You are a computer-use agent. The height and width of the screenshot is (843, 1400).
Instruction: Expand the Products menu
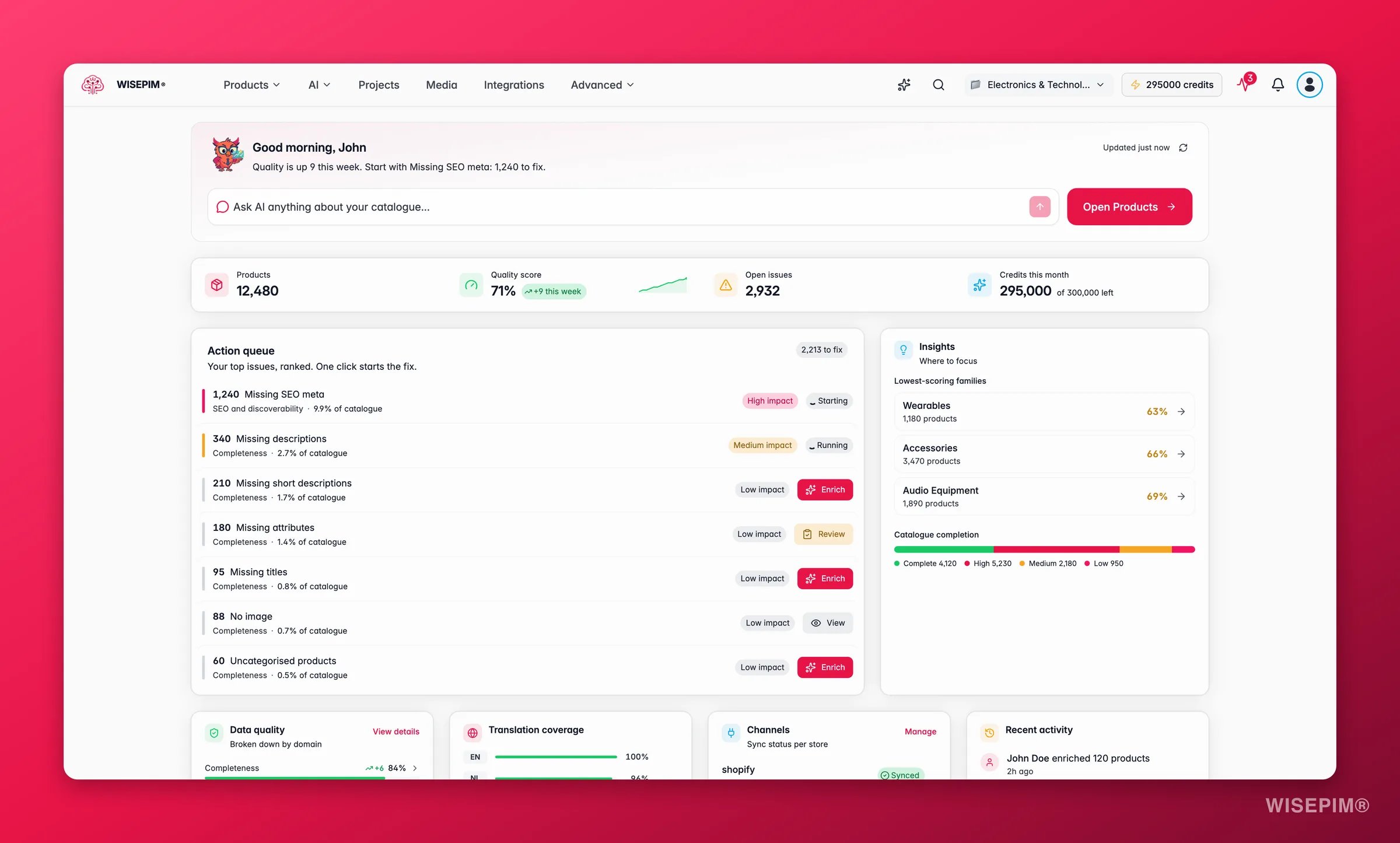251,85
